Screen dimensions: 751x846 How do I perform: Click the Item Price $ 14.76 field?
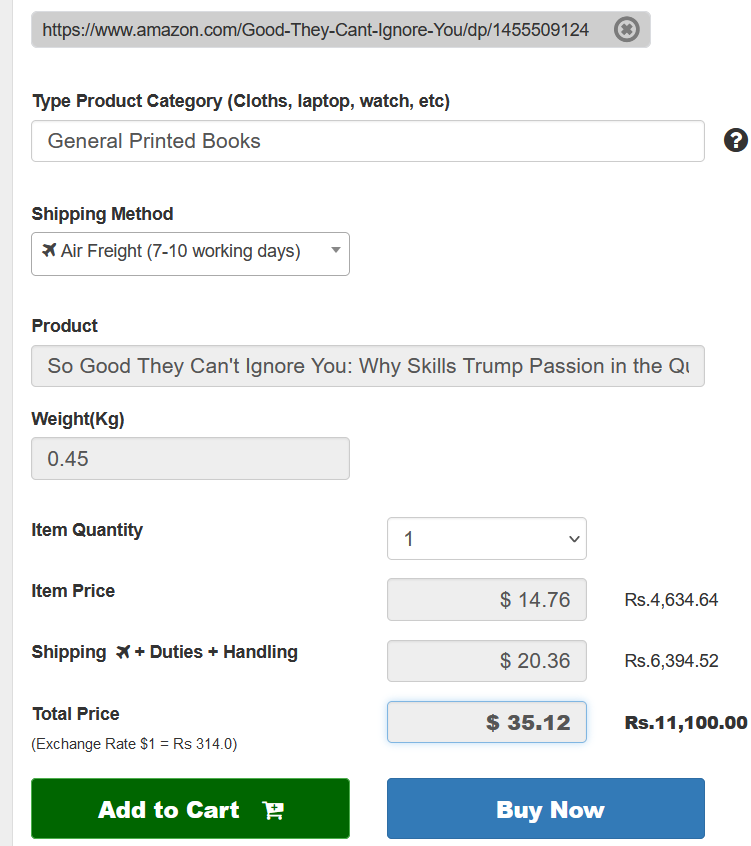click(486, 599)
